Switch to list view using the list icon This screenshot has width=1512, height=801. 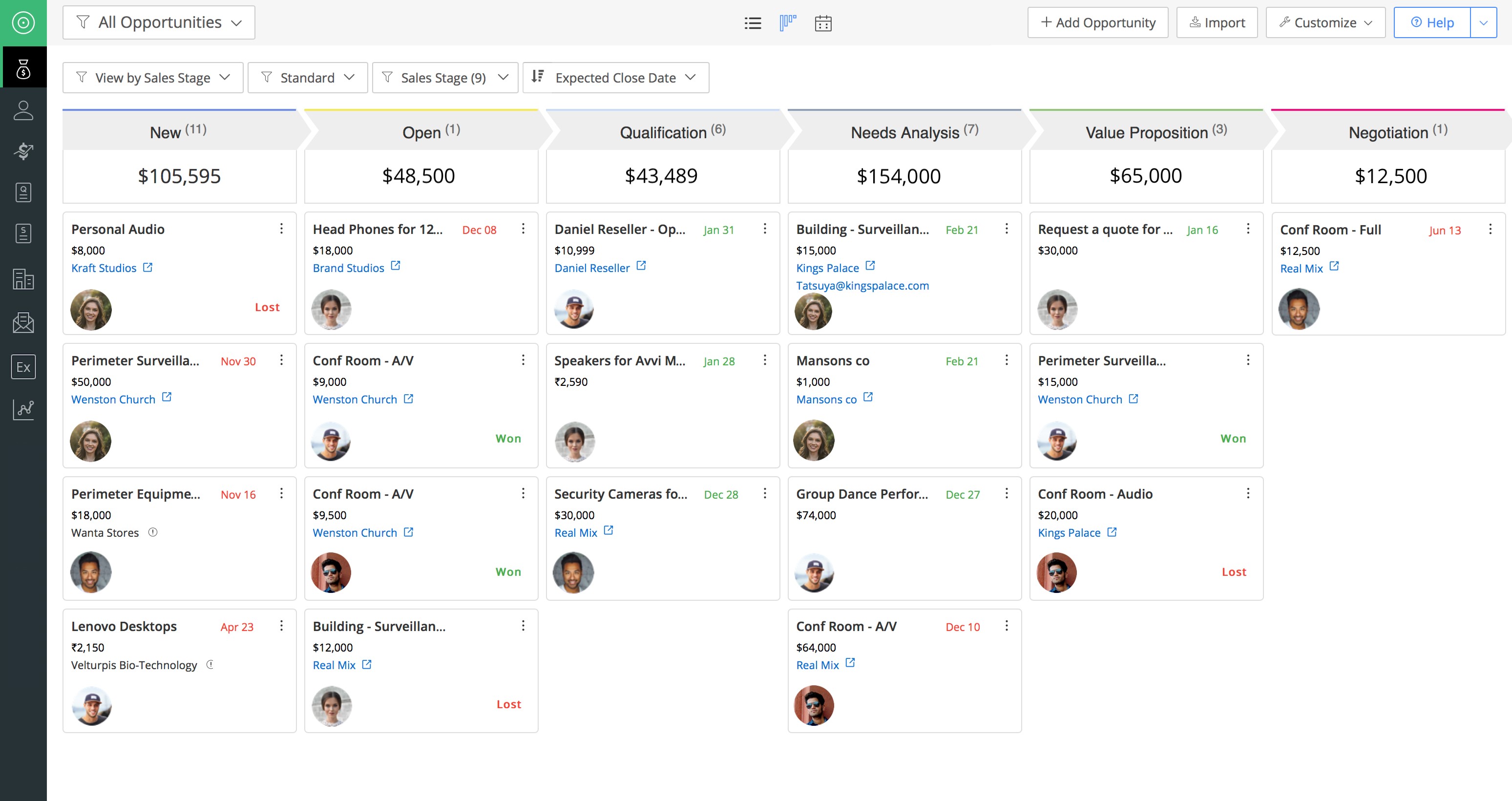coord(753,23)
